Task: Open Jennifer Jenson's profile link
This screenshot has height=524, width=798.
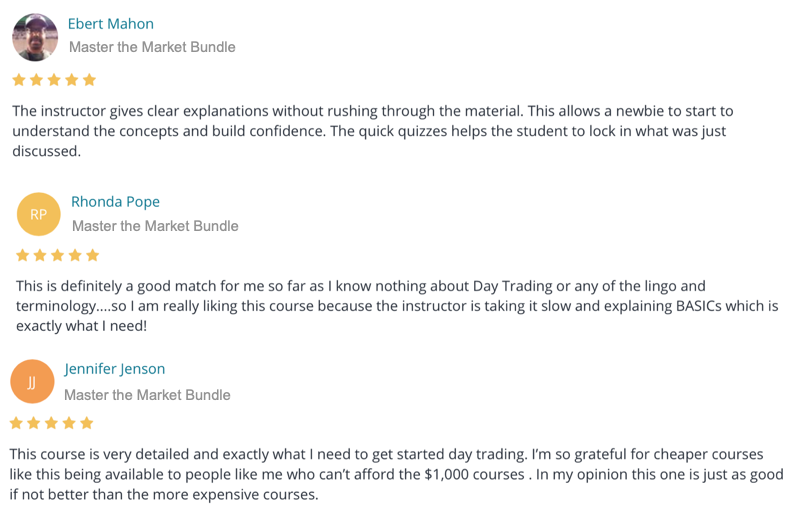Action: pos(115,369)
